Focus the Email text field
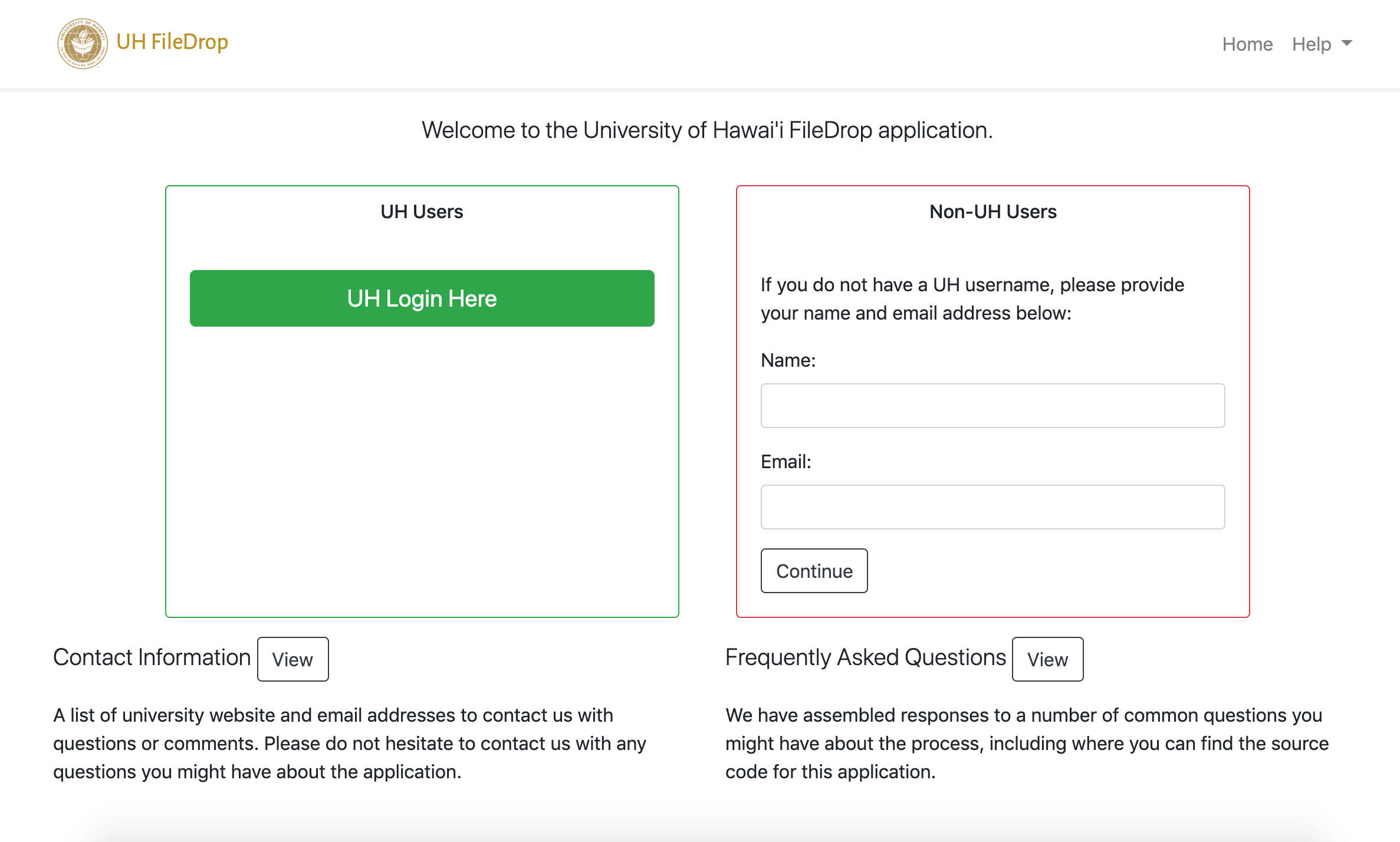The image size is (1400, 842). click(x=993, y=507)
